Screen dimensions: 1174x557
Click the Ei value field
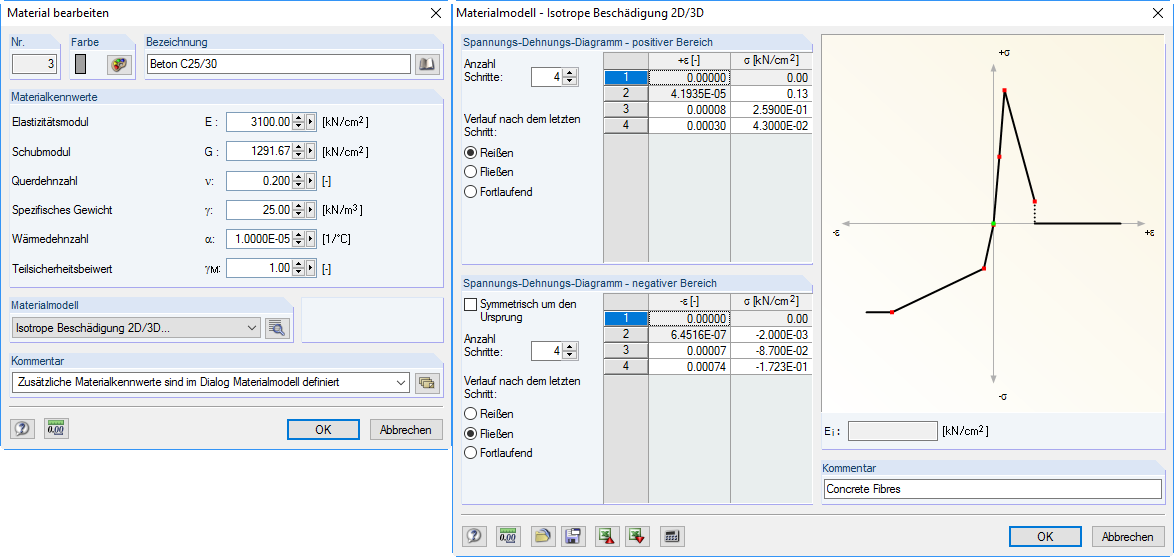[x=892, y=430]
